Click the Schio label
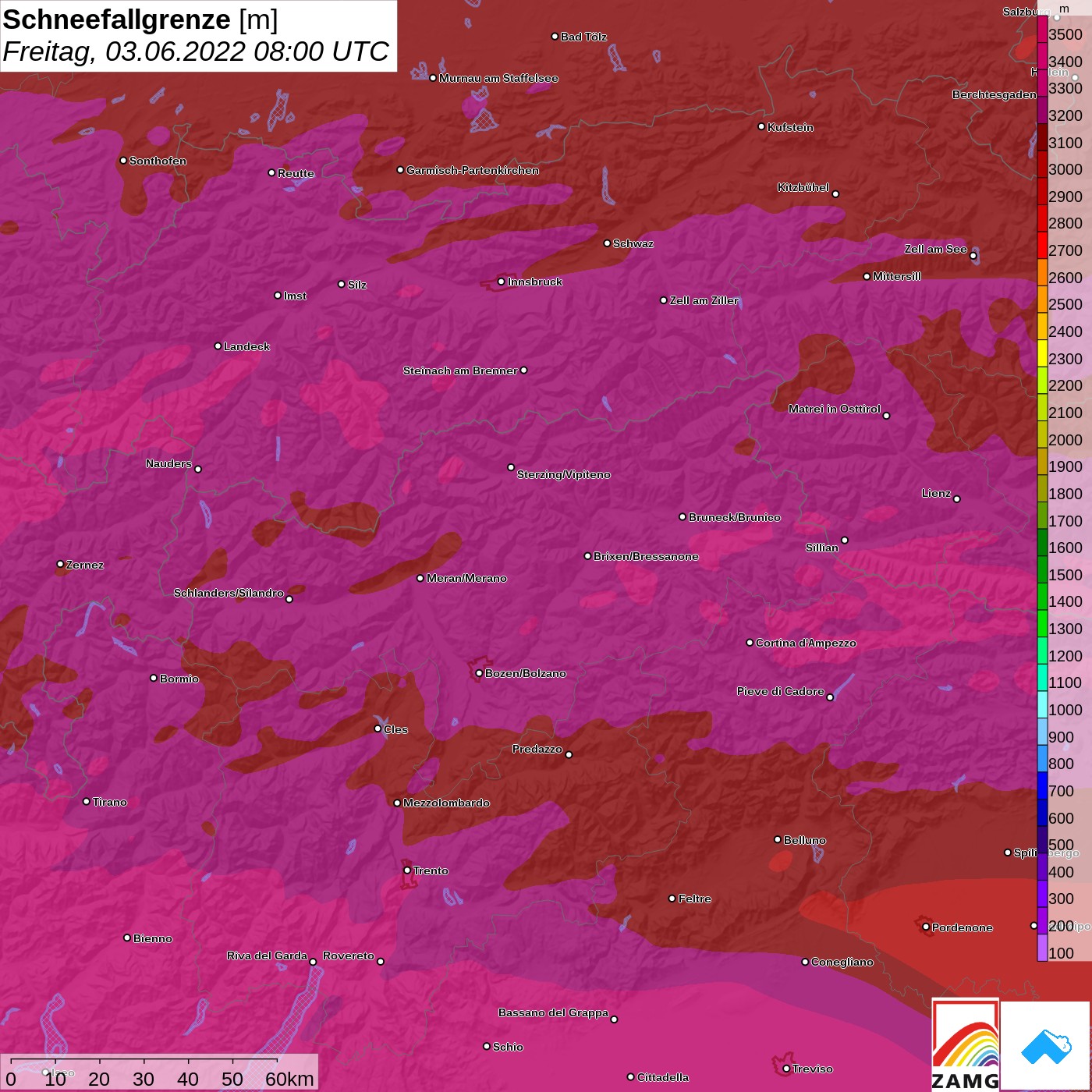This screenshot has height=1092, width=1092. point(508,1047)
